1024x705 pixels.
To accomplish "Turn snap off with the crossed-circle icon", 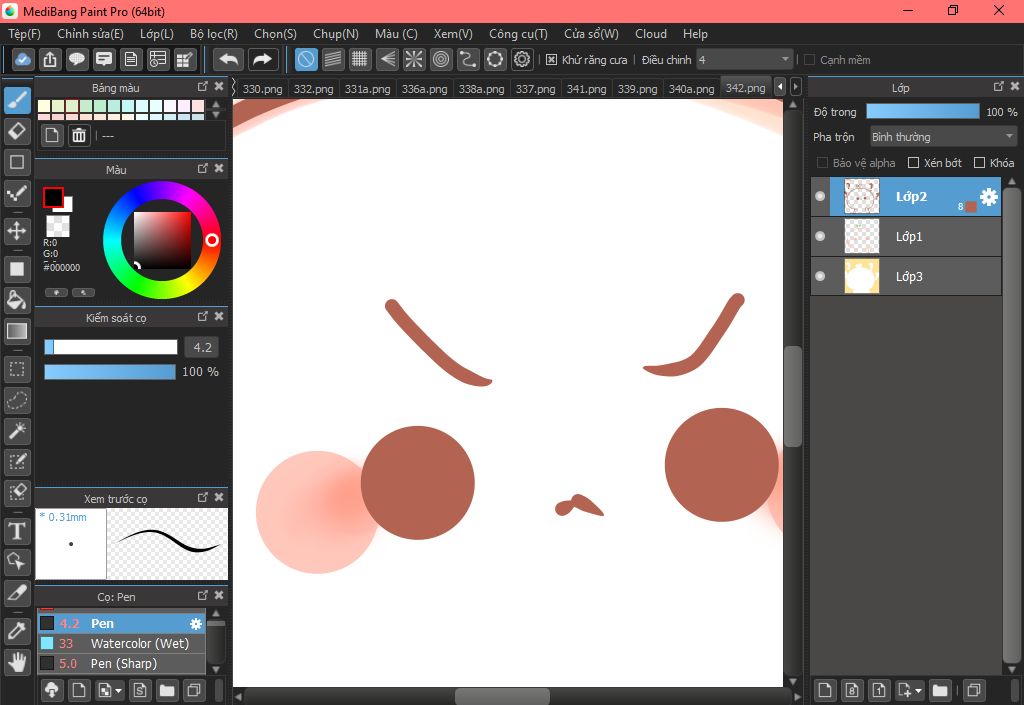I will (306, 59).
